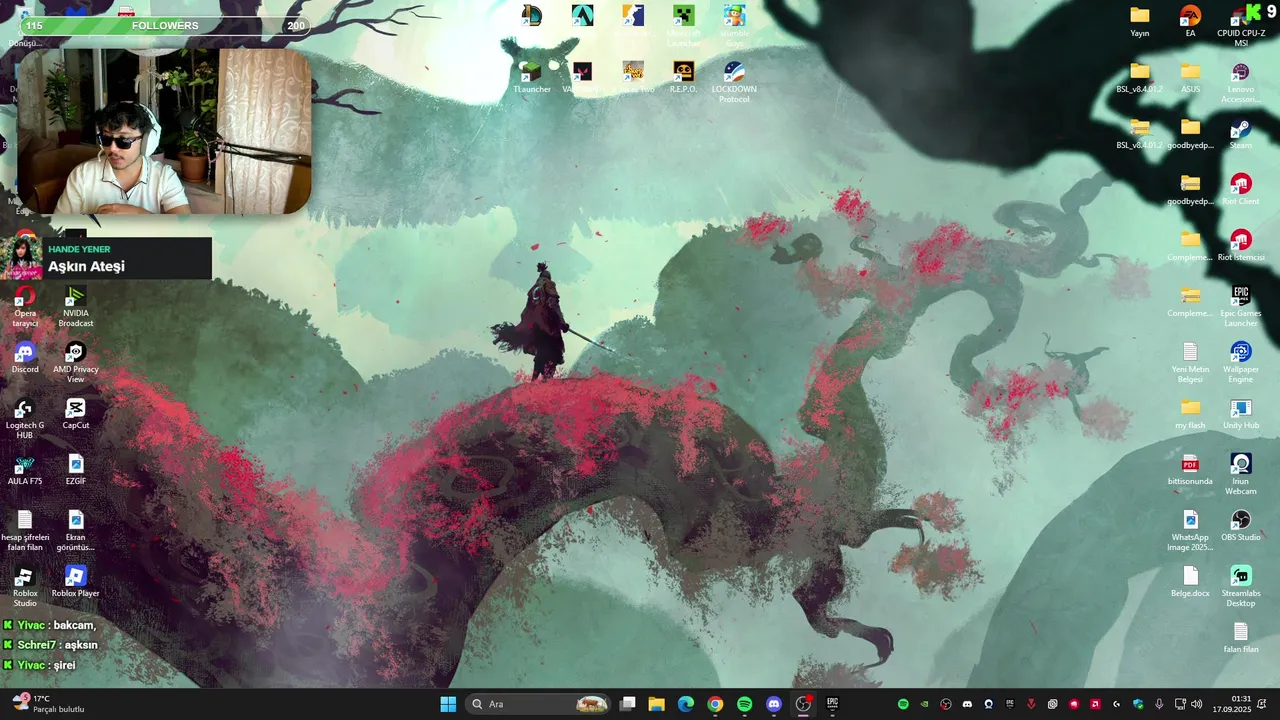Open the falan filan text file at bottom right
The width and height of the screenshot is (1280, 720).
pos(1241,637)
